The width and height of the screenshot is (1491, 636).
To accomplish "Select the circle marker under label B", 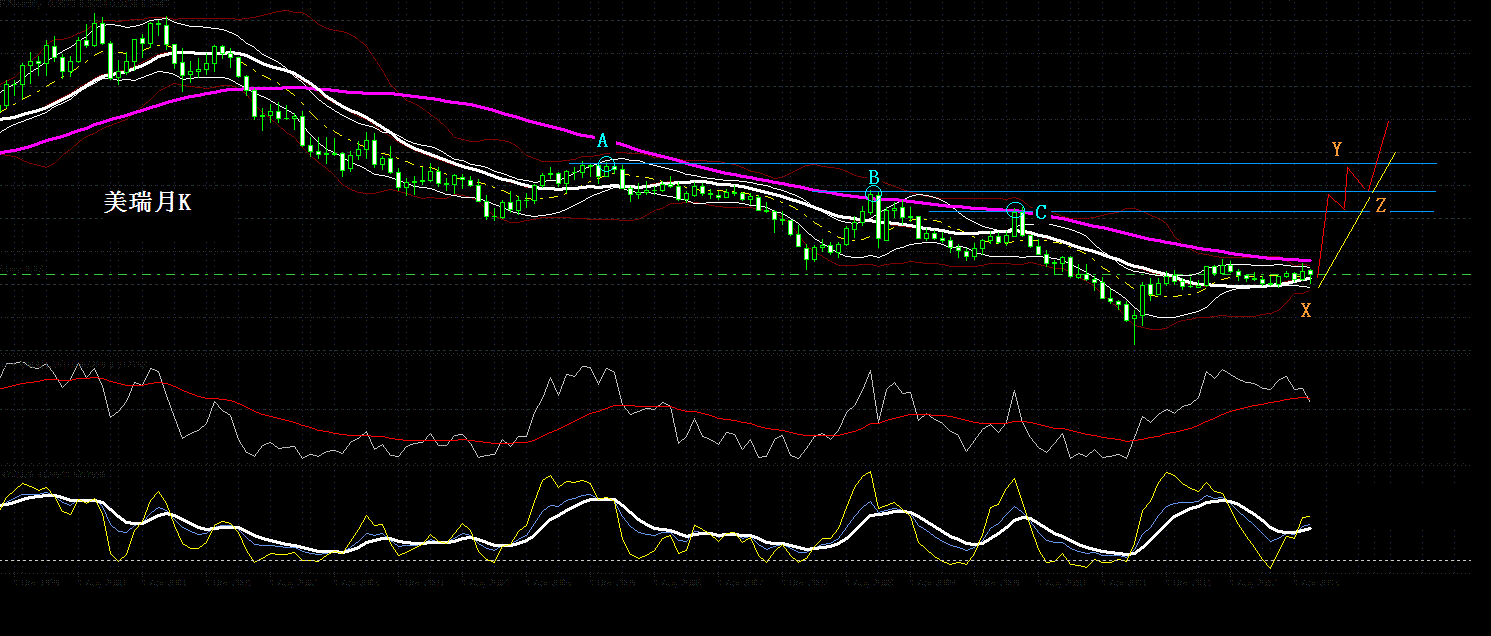I will (873, 195).
